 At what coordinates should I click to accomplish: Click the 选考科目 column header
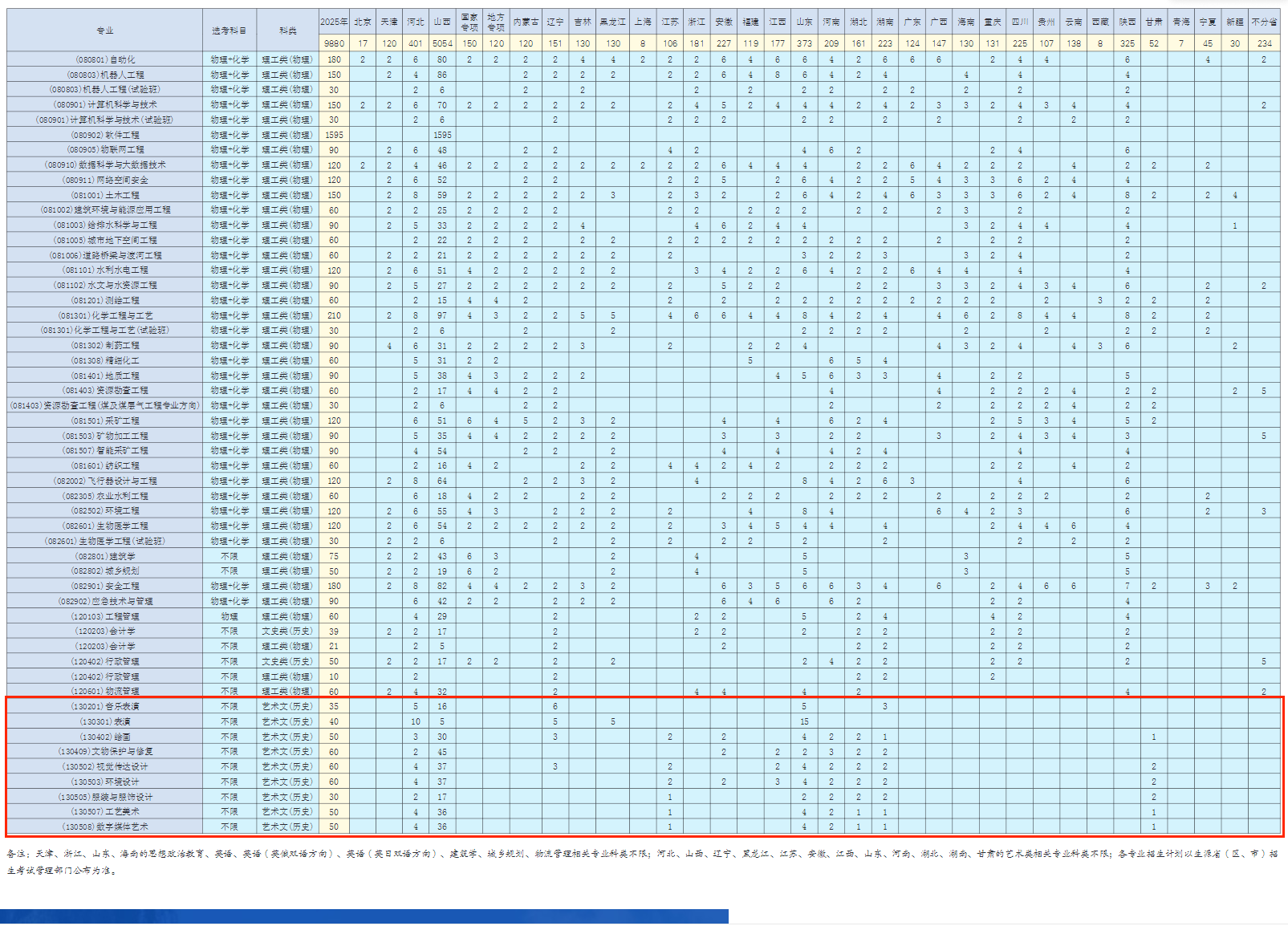(230, 30)
